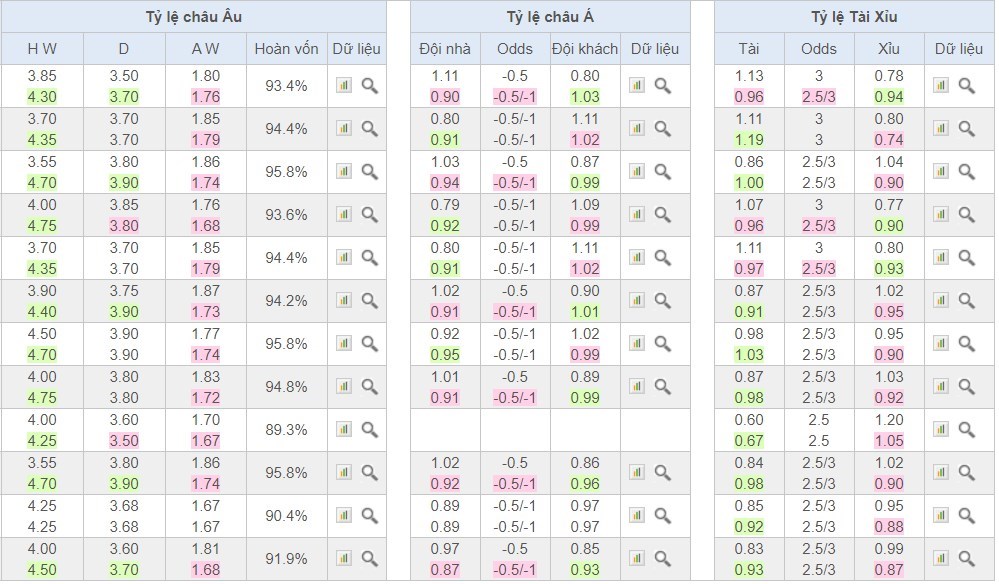Click chart icon in the 93.4% payout row
This screenshot has height=584, width=999.
[x=344, y=86]
